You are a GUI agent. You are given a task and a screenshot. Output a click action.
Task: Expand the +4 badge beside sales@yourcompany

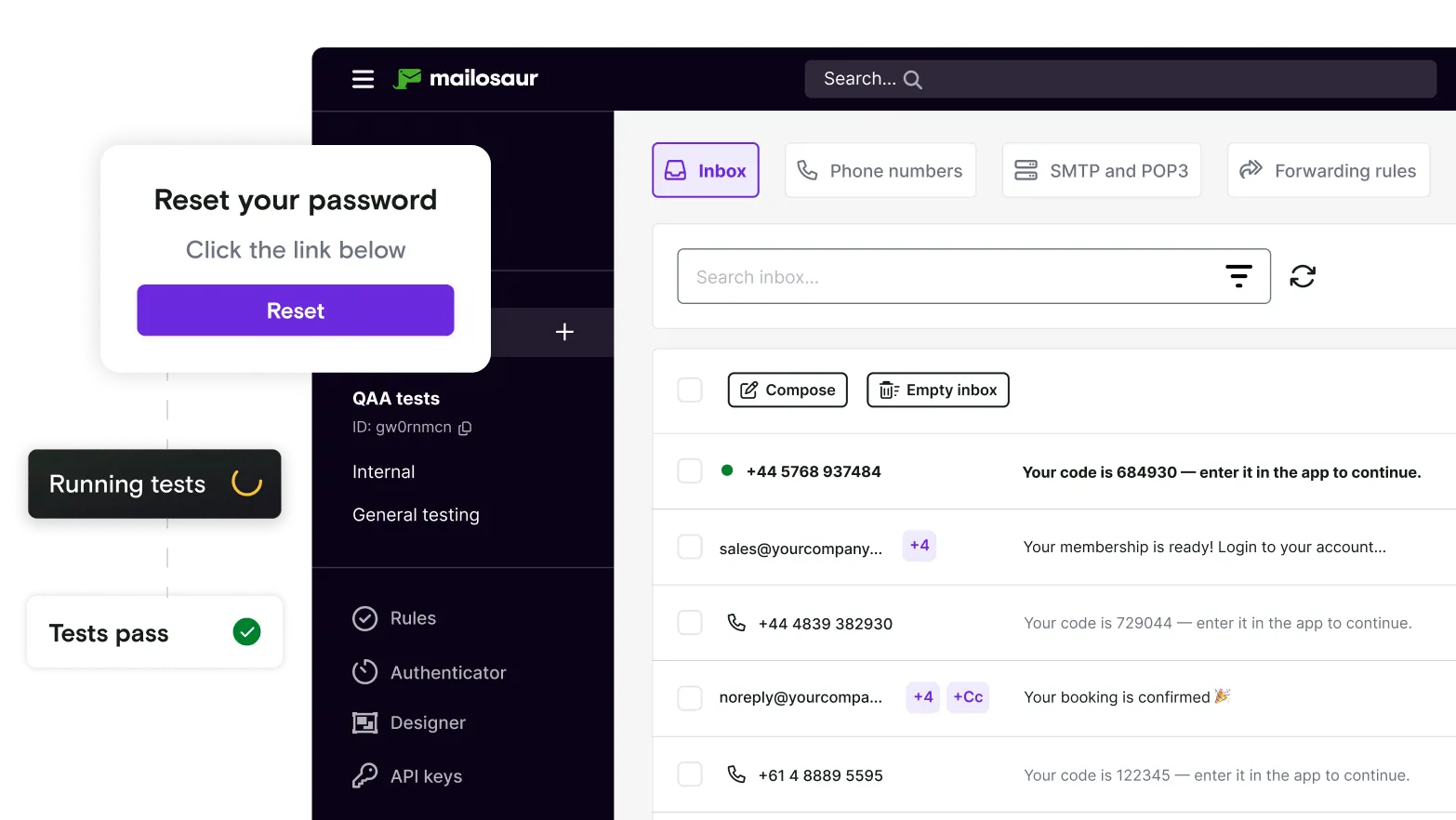pos(919,546)
